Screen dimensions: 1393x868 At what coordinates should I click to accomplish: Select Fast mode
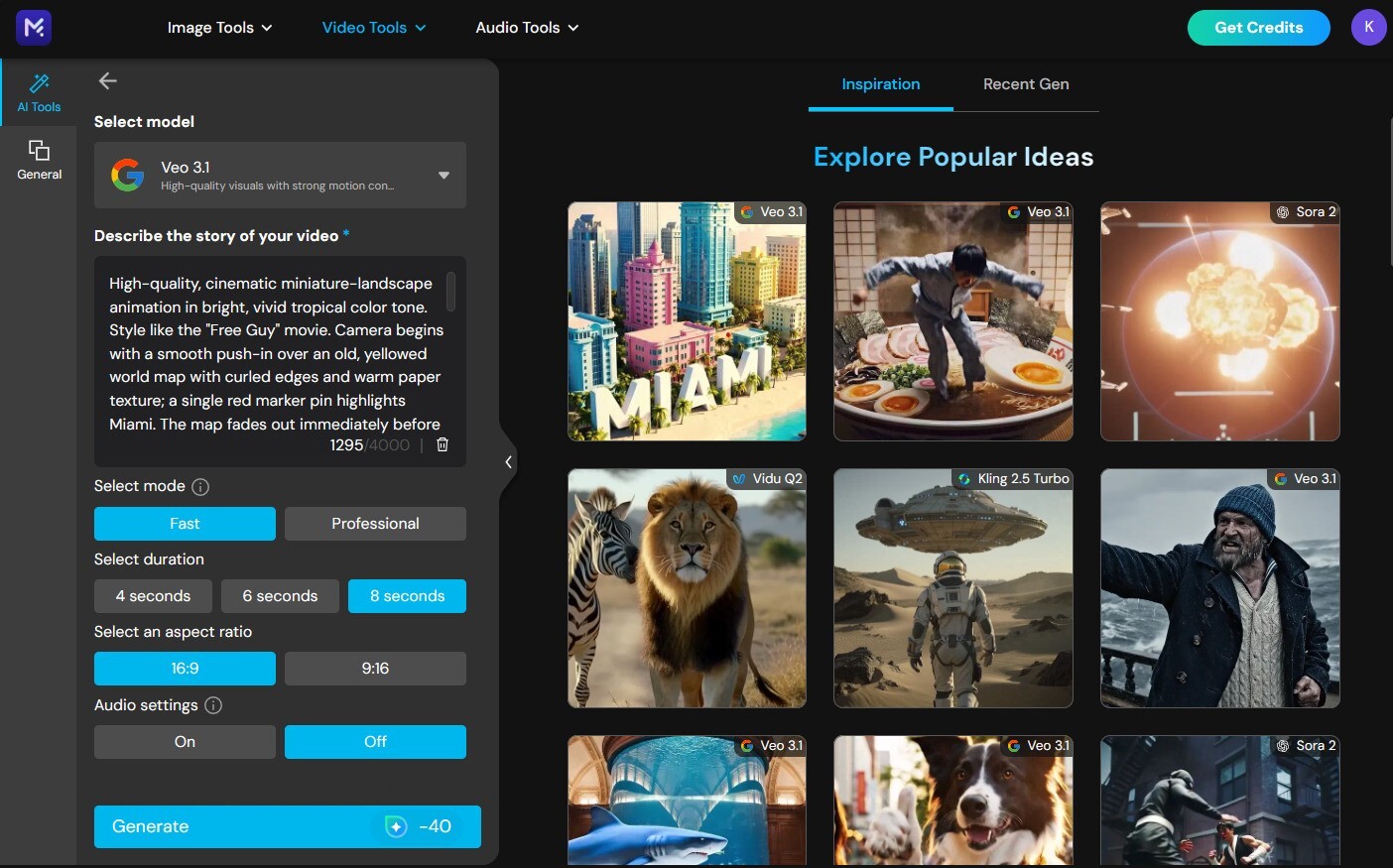(185, 524)
